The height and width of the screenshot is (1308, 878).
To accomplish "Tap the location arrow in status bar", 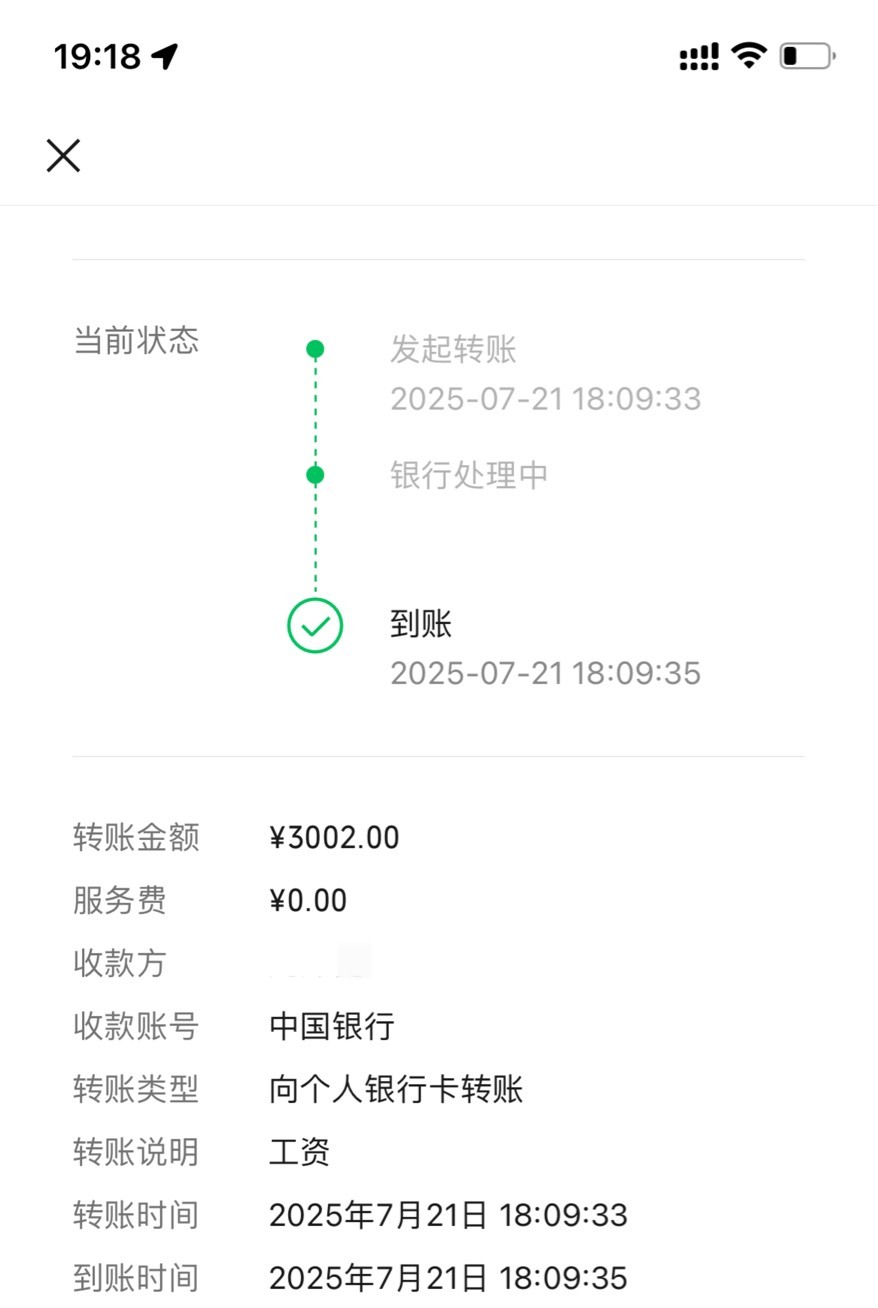I will [x=165, y=56].
